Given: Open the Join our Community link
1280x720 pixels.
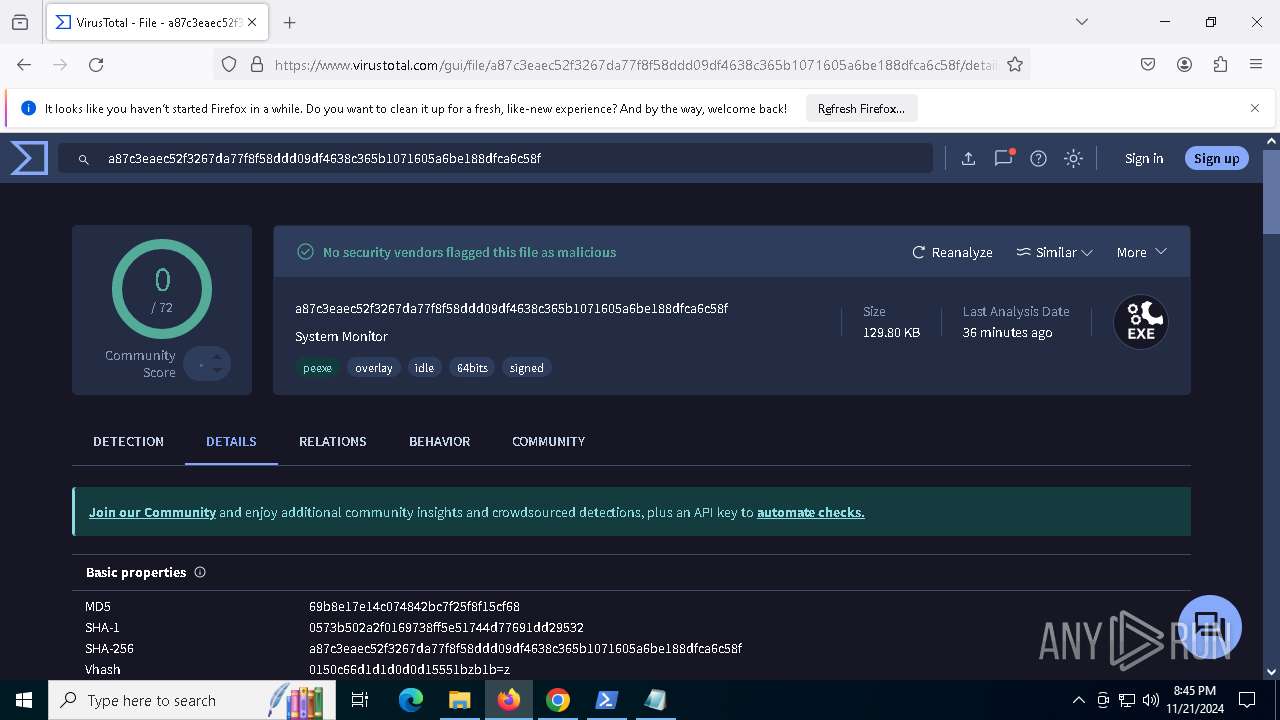Looking at the screenshot, I should (152, 512).
